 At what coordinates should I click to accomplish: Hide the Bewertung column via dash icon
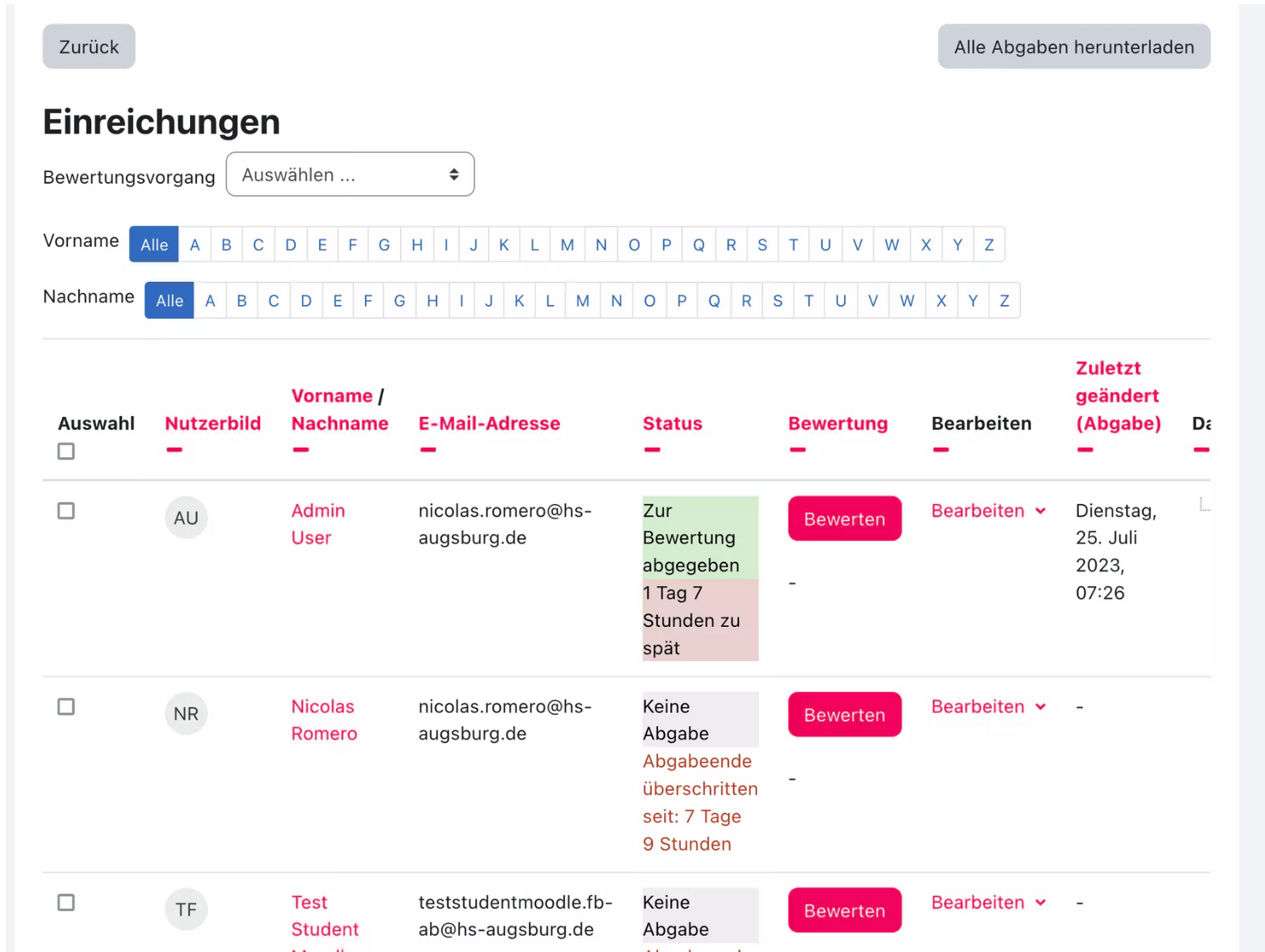coord(798,449)
